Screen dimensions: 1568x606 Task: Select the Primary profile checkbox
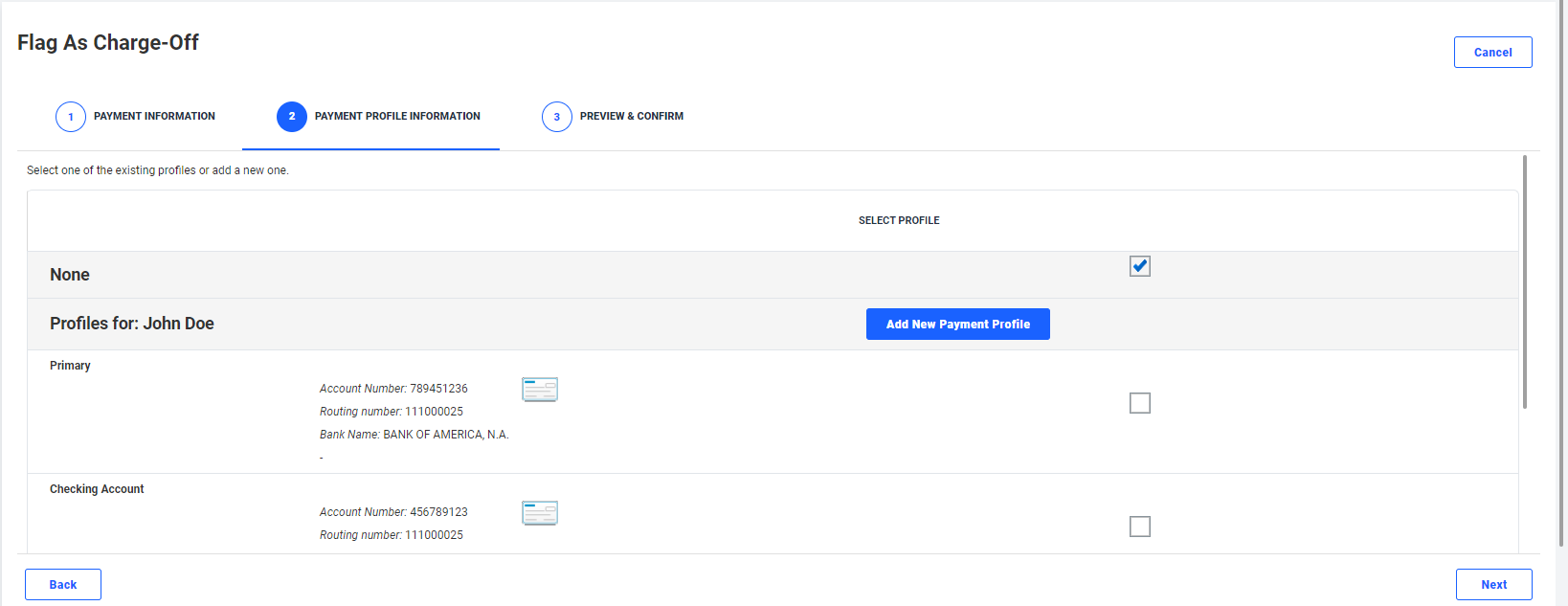click(1140, 403)
